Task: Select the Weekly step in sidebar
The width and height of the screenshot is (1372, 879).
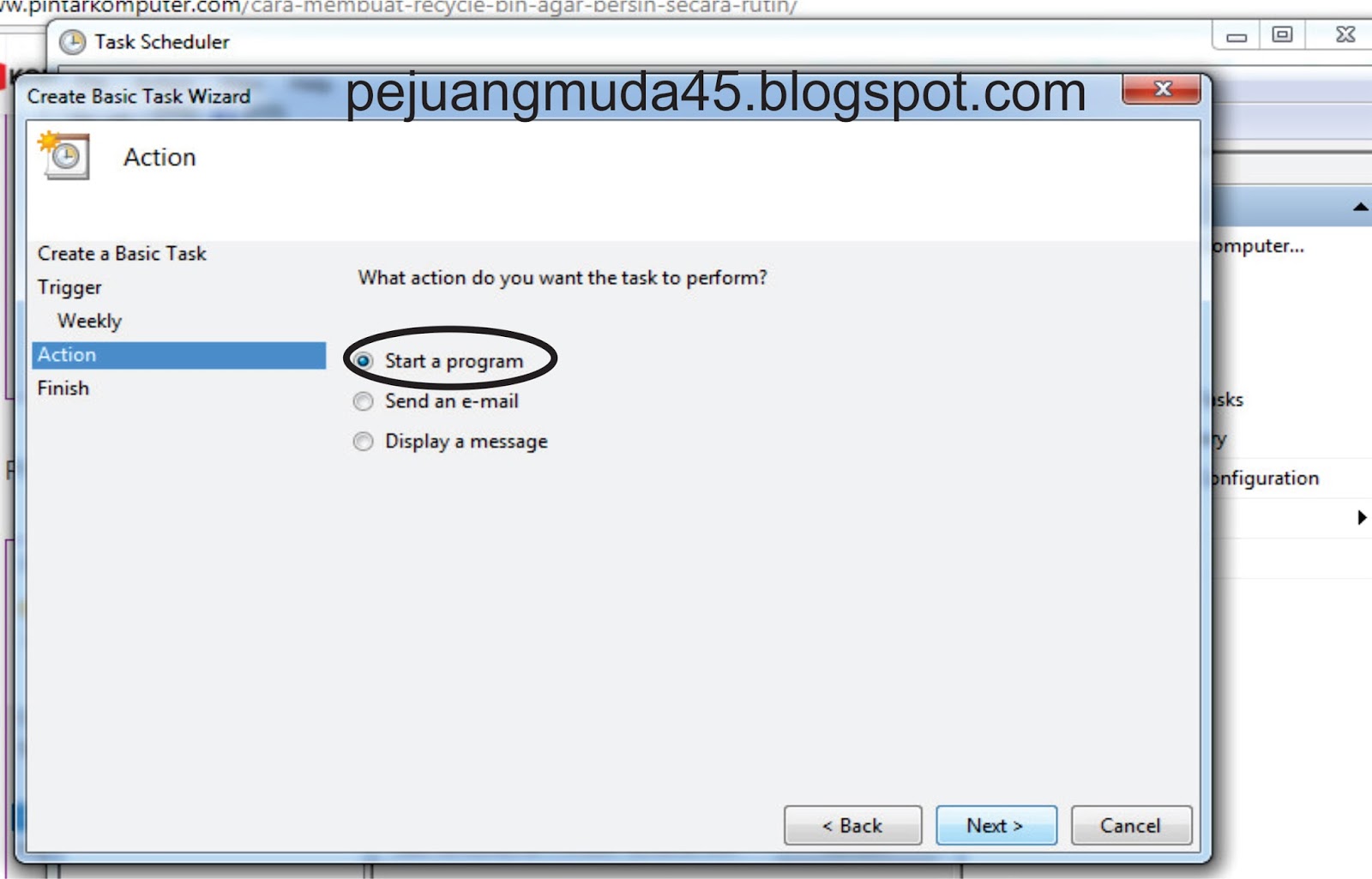Action: pyautogui.click(x=89, y=321)
